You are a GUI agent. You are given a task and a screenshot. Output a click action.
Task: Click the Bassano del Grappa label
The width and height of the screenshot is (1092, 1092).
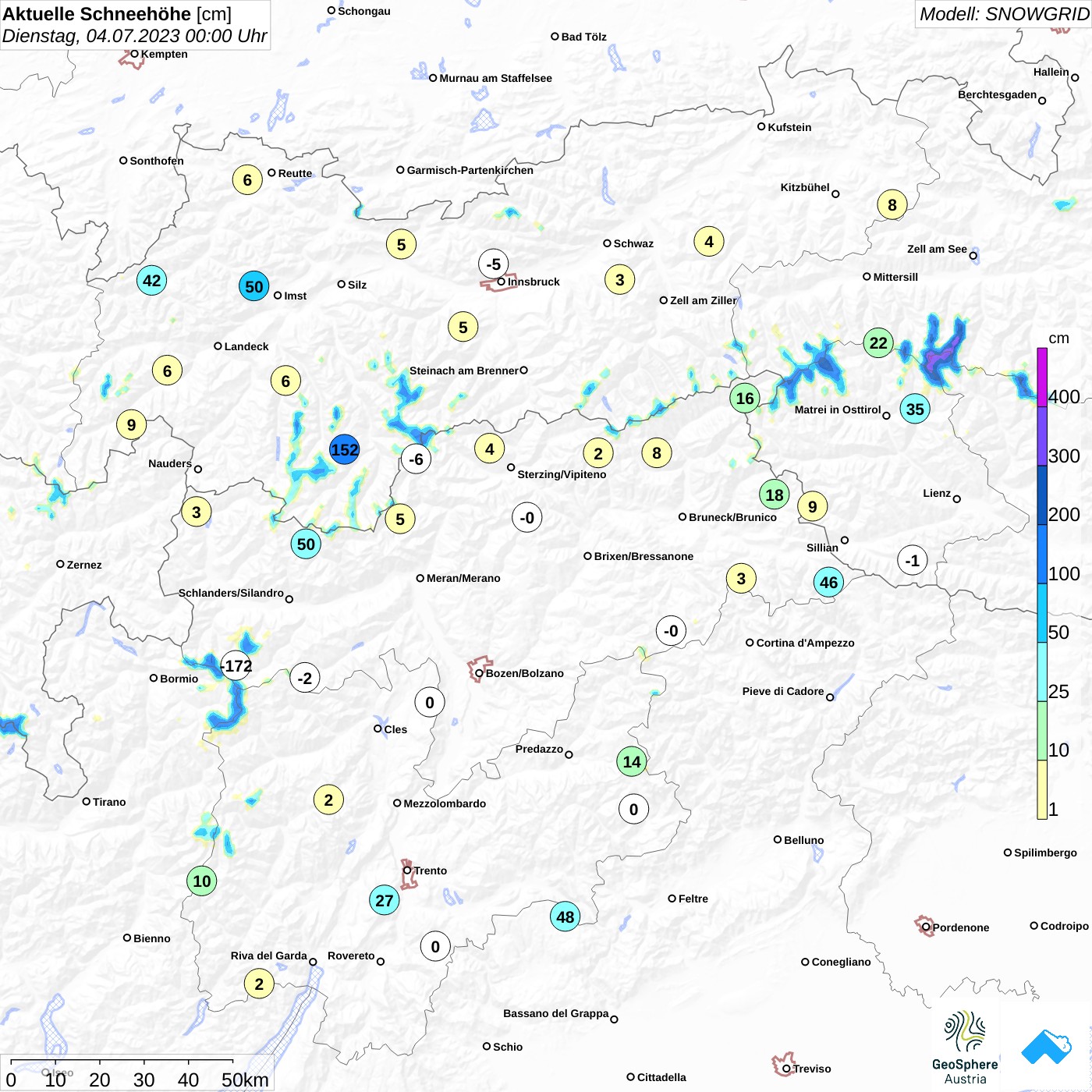click(x=556, y=1013)
